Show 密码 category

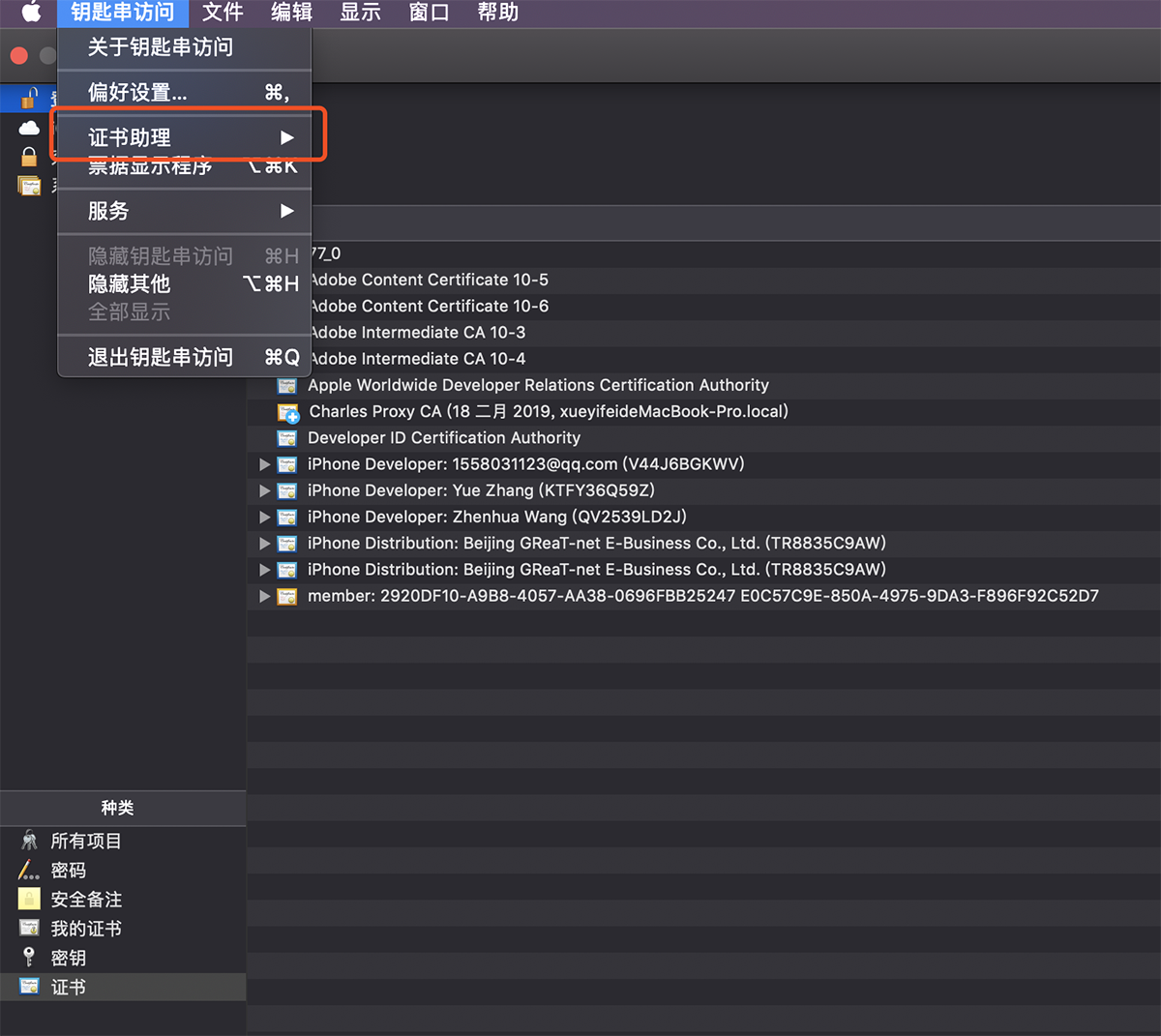[123, 870]
